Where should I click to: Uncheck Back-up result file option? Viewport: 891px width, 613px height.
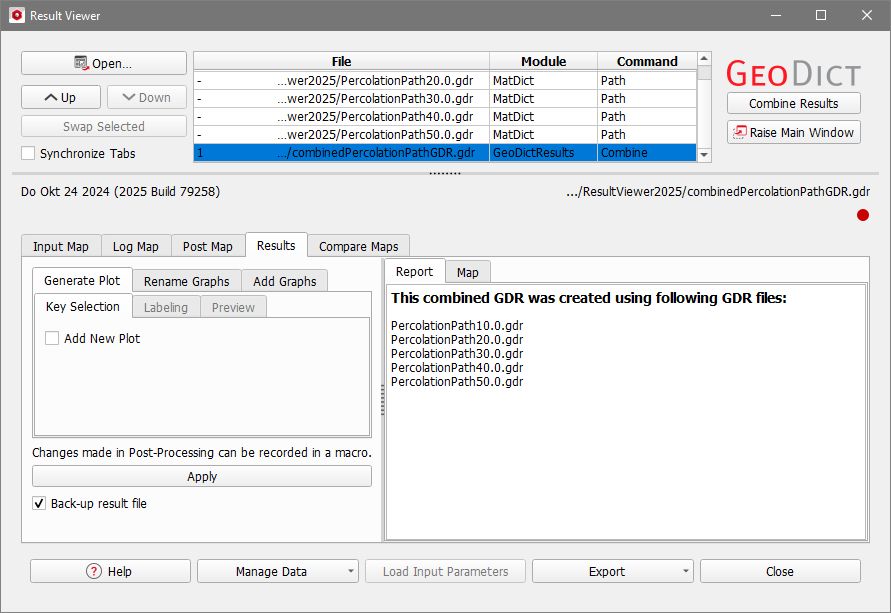click(x=40, y=504)
